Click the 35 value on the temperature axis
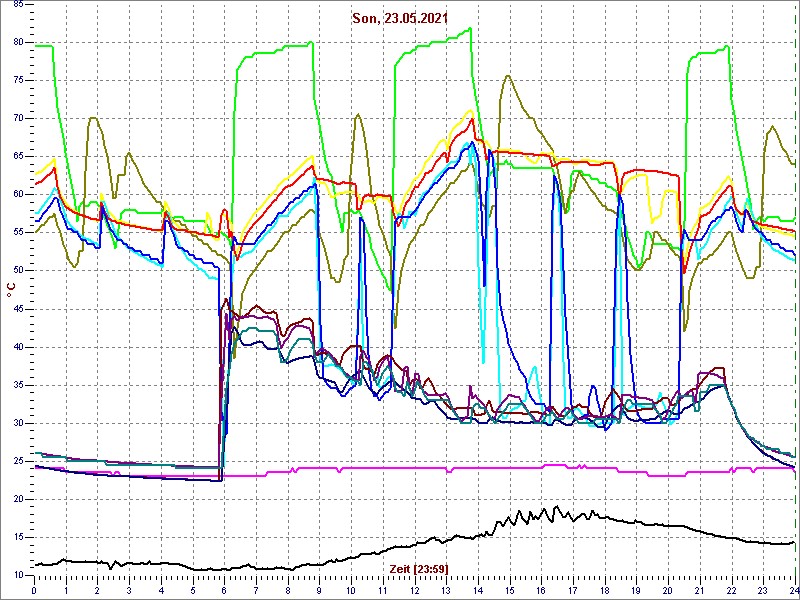The height and width of the screenshot is (600, 800). 17,385
